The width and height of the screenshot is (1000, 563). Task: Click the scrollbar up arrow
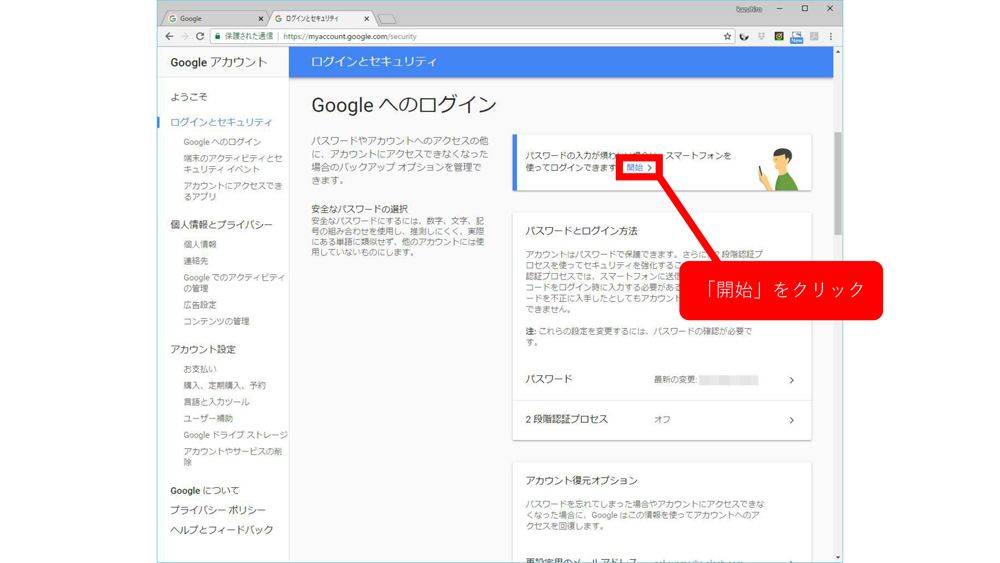837,52
